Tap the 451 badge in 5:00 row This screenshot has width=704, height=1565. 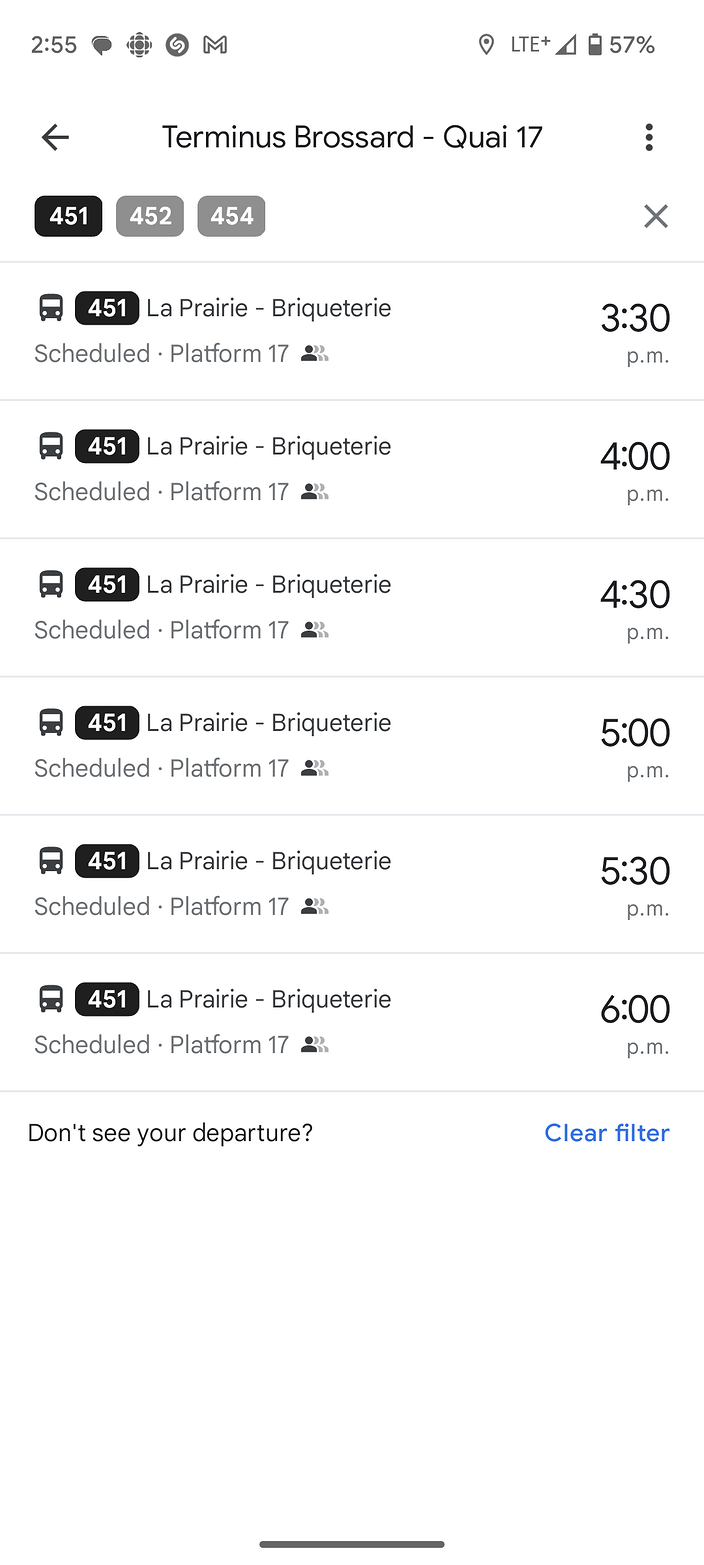pyautogui.click(x=107, y=722)
